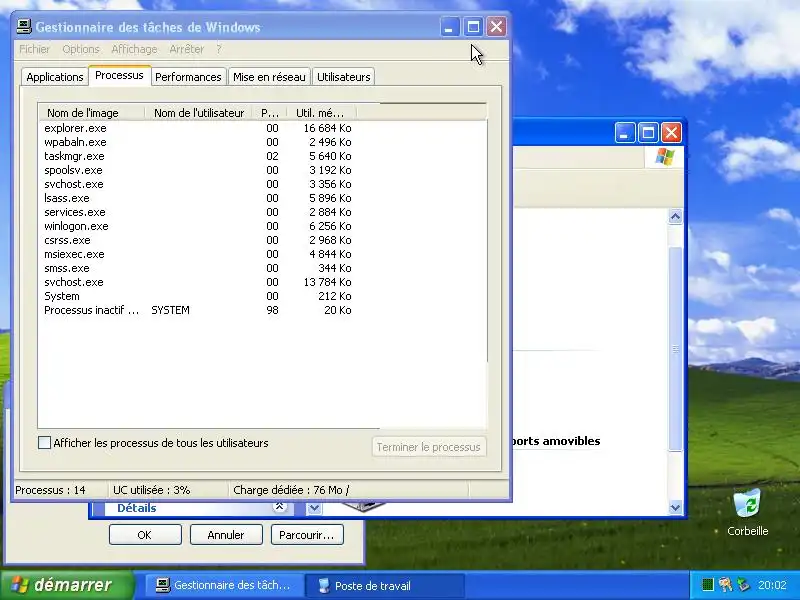Click scroll down arrow in Poste de travail
Screen dimensions: 800x600
[x=675, y=508]
